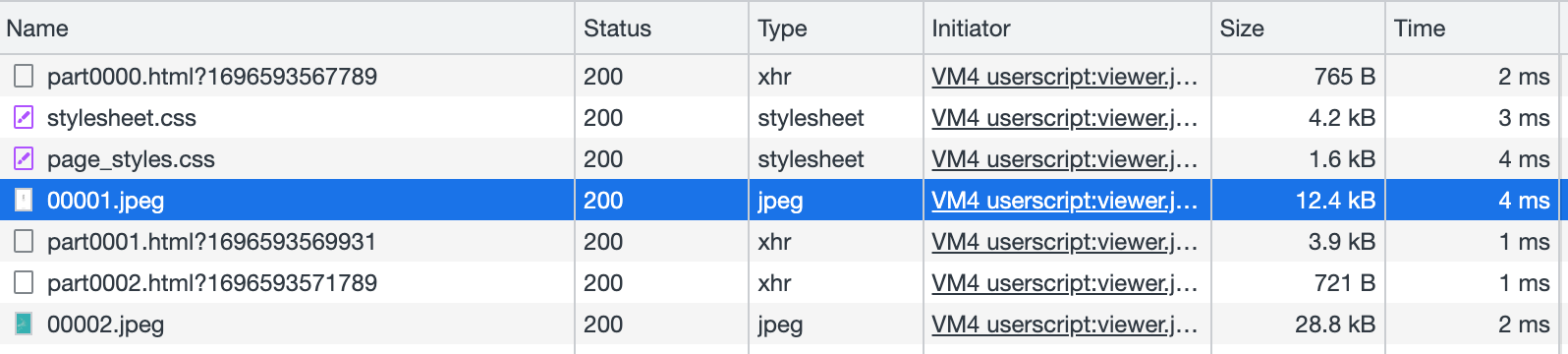Click the page_styles.css purple stylesheet icon
This screenshot has height=354, width=1568.
tap(24, 159)
